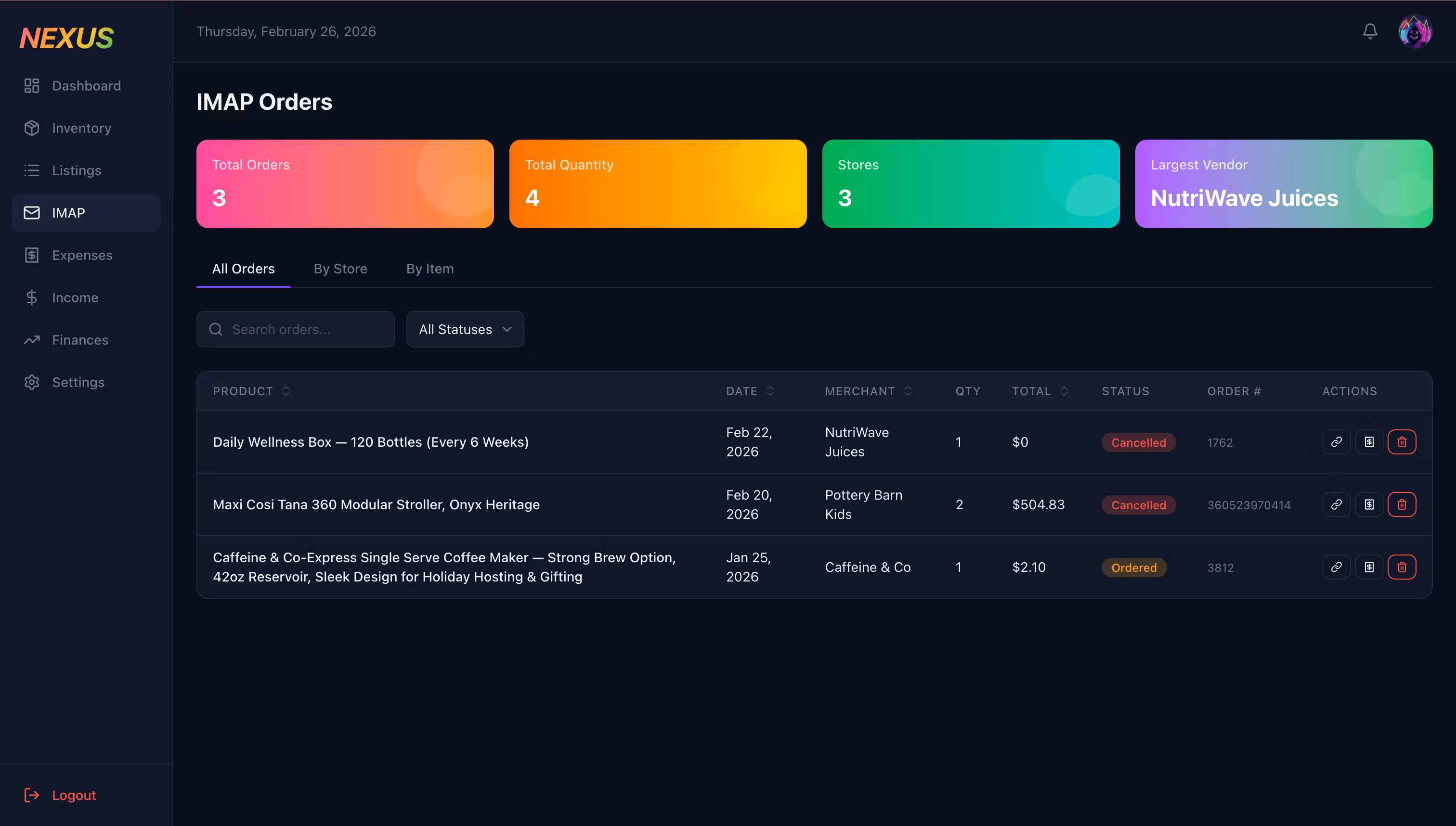Switch to the By Item tab
The height and width of the screenshot is (826, 1456).
click(429, 269)
